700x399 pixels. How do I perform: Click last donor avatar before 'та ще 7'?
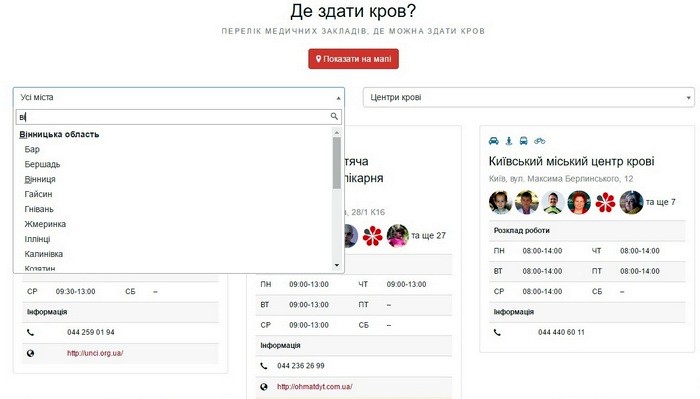coord(631,202)
